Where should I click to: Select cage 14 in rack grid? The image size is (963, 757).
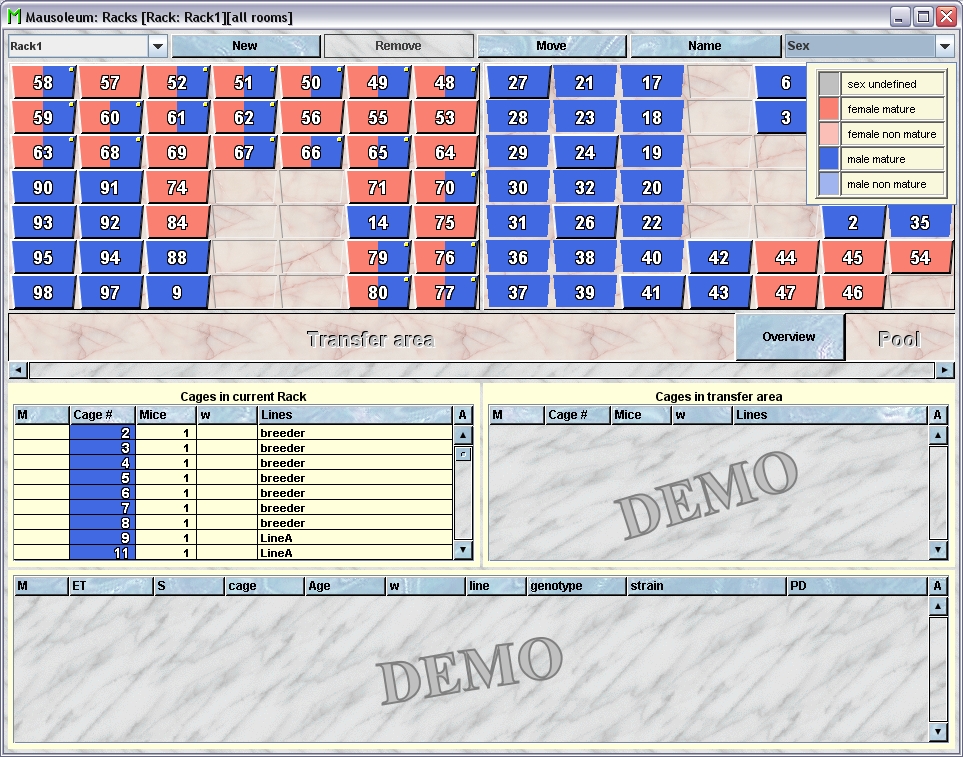pyautogui.click(x=377, y=222)
